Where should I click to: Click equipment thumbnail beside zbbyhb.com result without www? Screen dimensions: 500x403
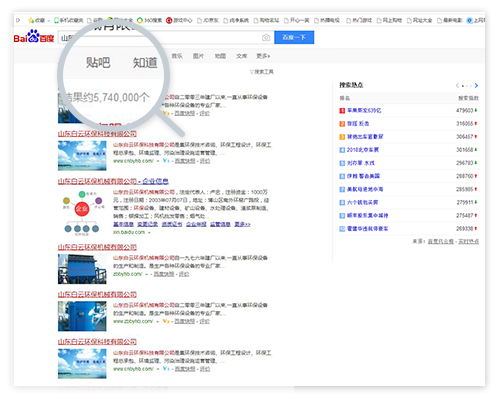click(x=82, y=269)
